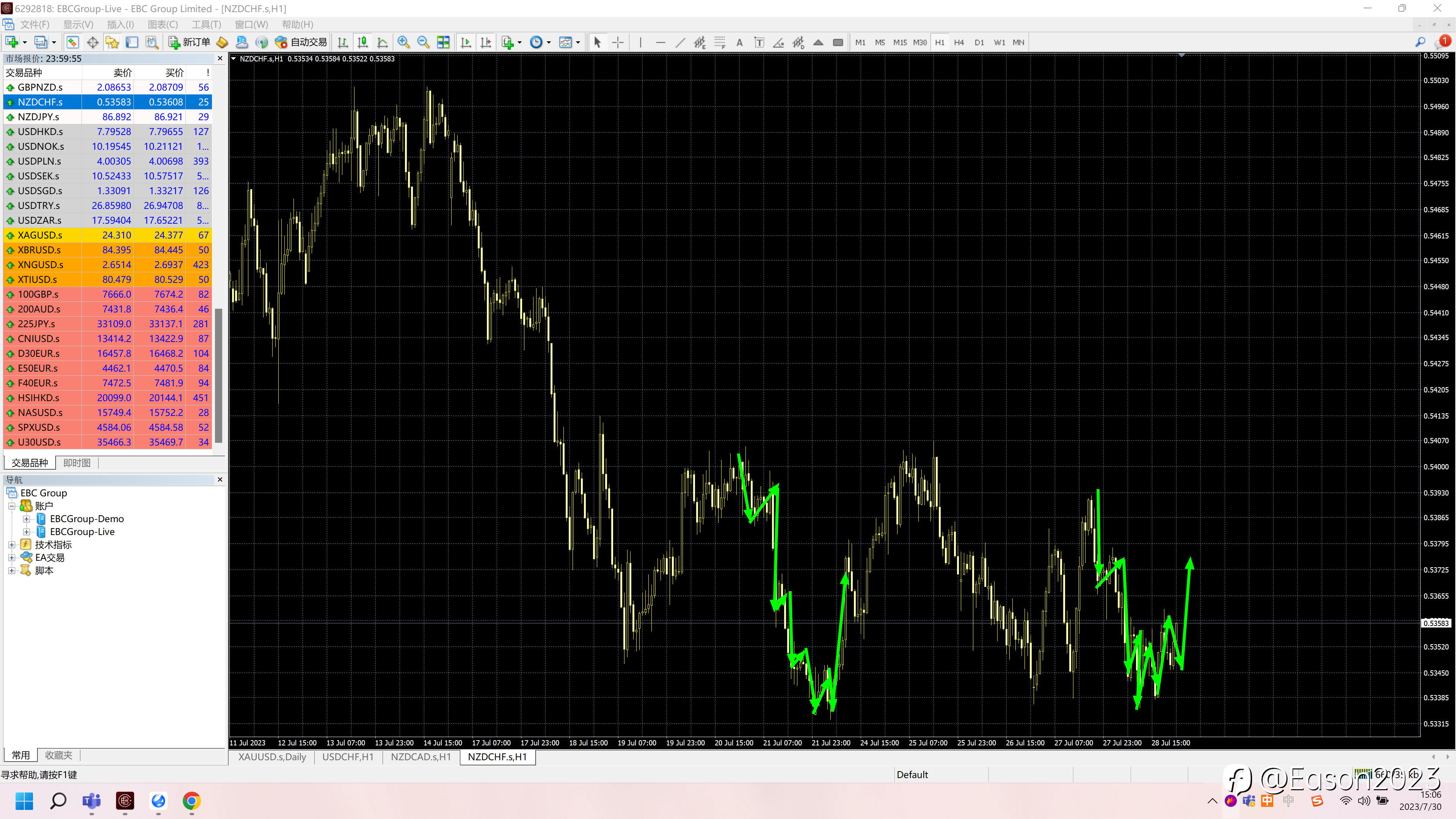
Task: Select the Crosshair tool
Action: tap(618, 42)
